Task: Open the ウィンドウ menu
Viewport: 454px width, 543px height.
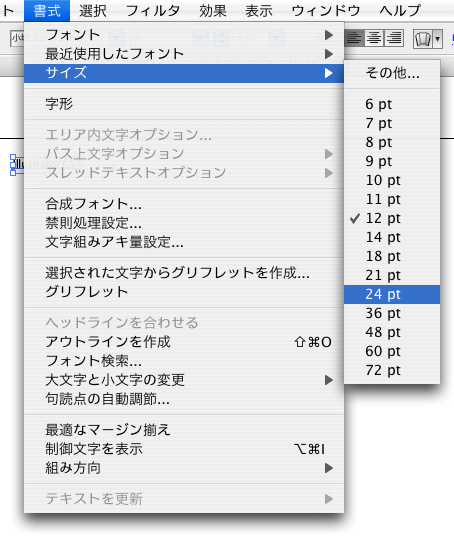Action: pyautogui.click(x=326, y=11)
